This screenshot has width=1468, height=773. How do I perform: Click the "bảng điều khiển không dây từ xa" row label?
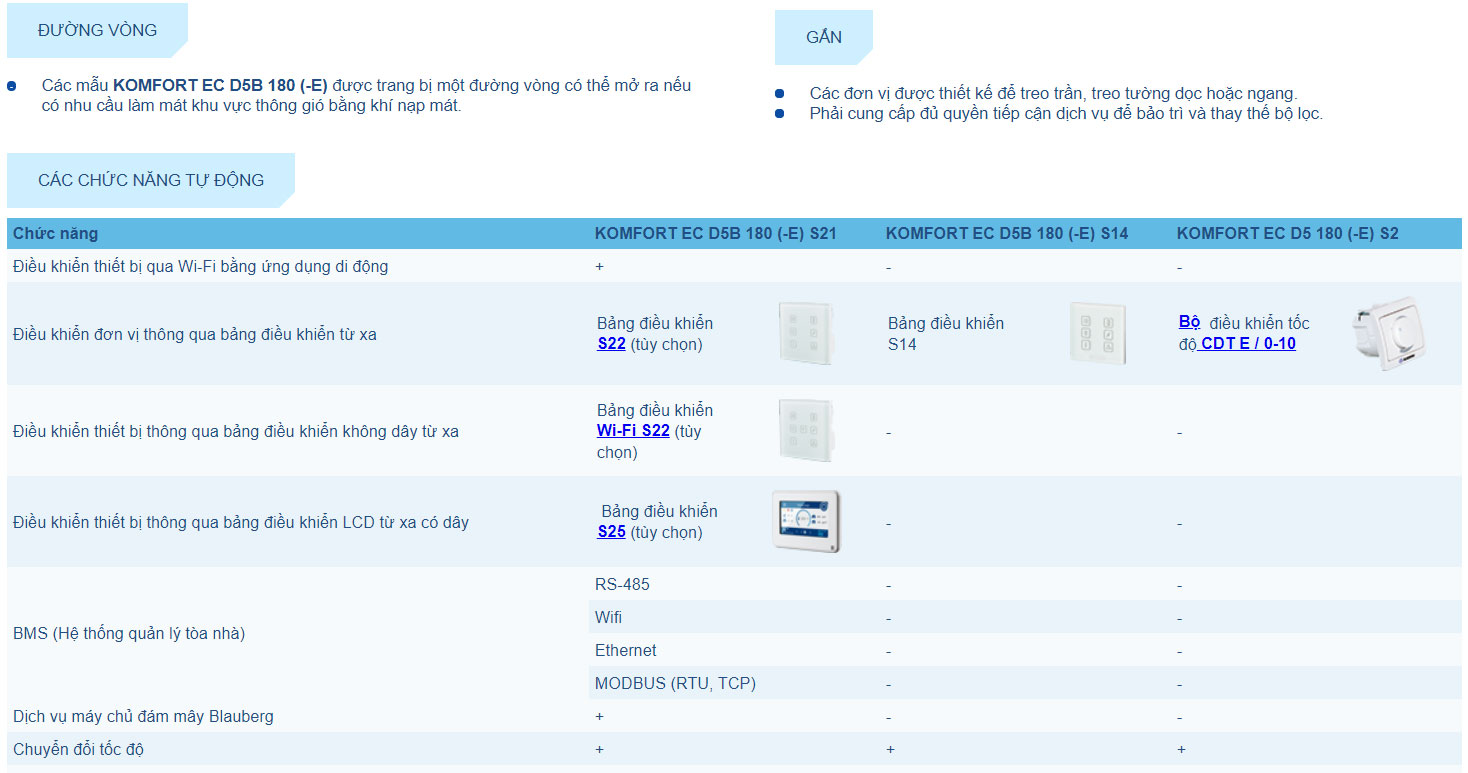[236, 431]
